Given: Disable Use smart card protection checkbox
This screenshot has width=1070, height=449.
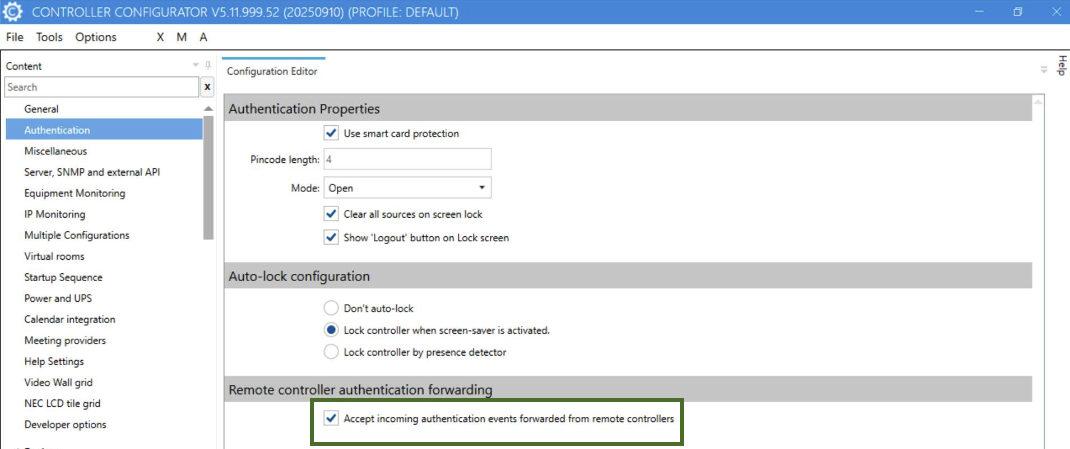Looking at the screenshot, I should [x=331, y=133].
